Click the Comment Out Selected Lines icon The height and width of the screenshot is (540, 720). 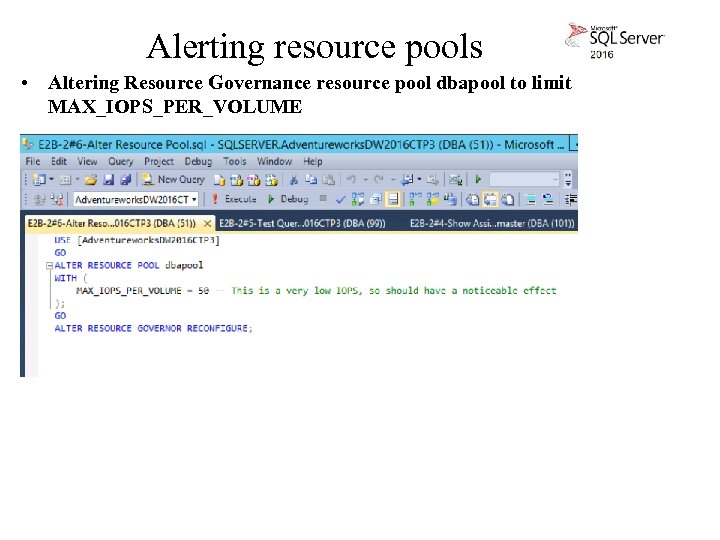click(531, 199)
